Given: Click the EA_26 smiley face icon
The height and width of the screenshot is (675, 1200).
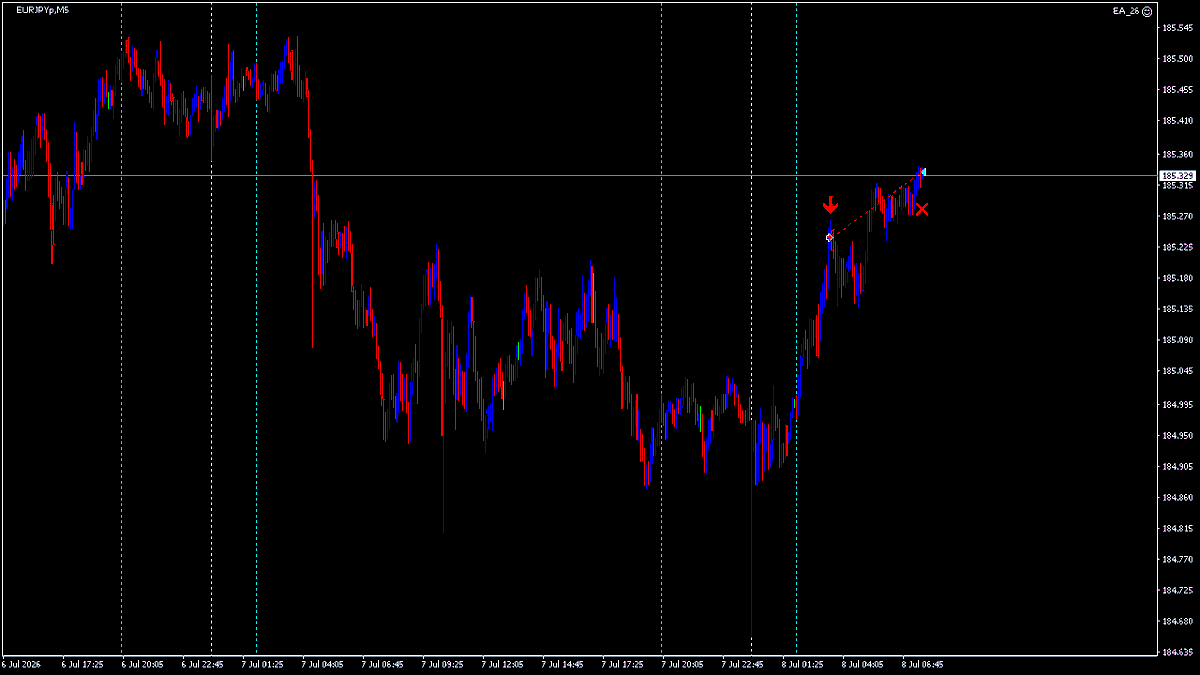Looking at the screenshot, I should 1148,10.
